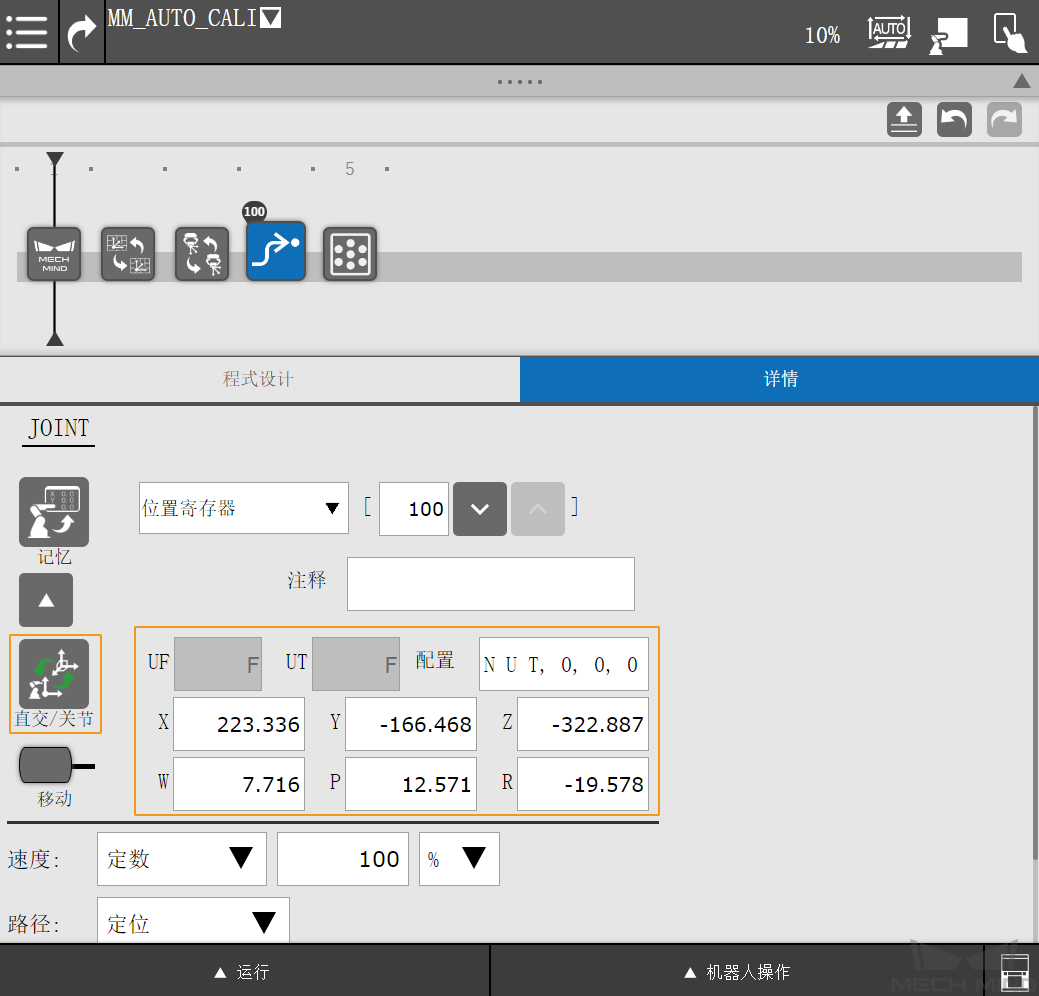Click the upload/export icon button
The image size is (1039, 996).
coord(904,120)
